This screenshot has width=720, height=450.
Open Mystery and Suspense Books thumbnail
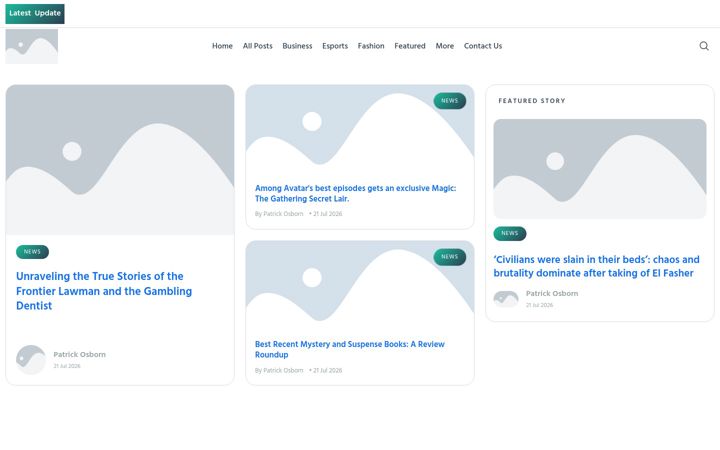tap(360, 285)
